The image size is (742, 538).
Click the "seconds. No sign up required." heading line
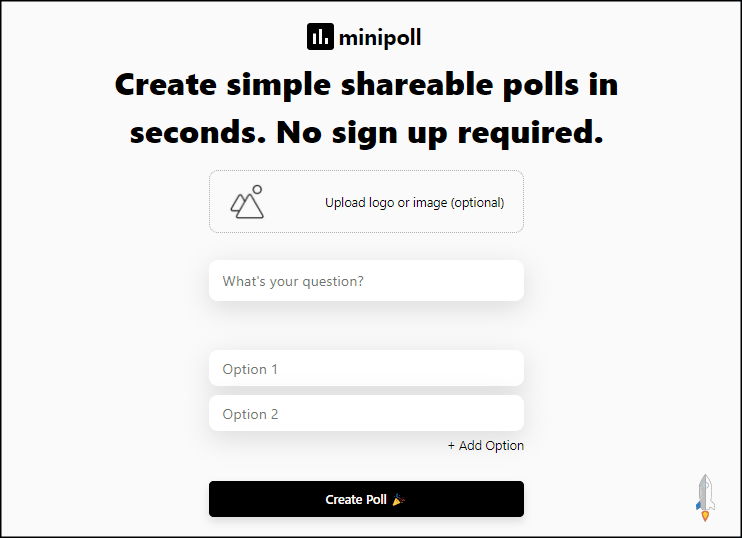coord(366,132)
